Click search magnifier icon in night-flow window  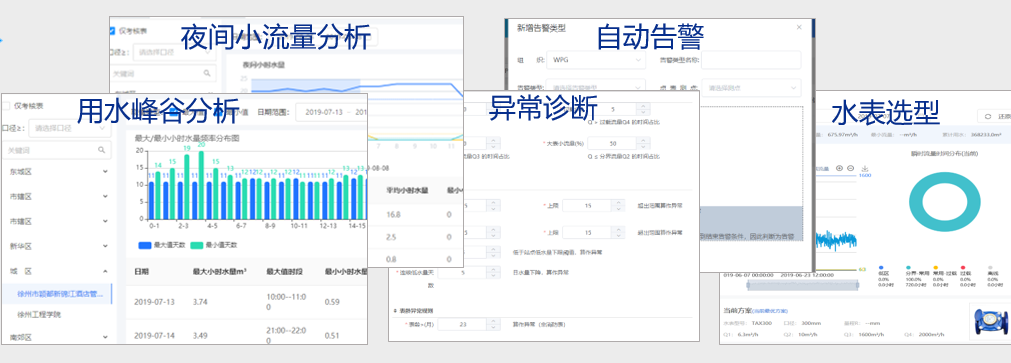coord(206,74)
